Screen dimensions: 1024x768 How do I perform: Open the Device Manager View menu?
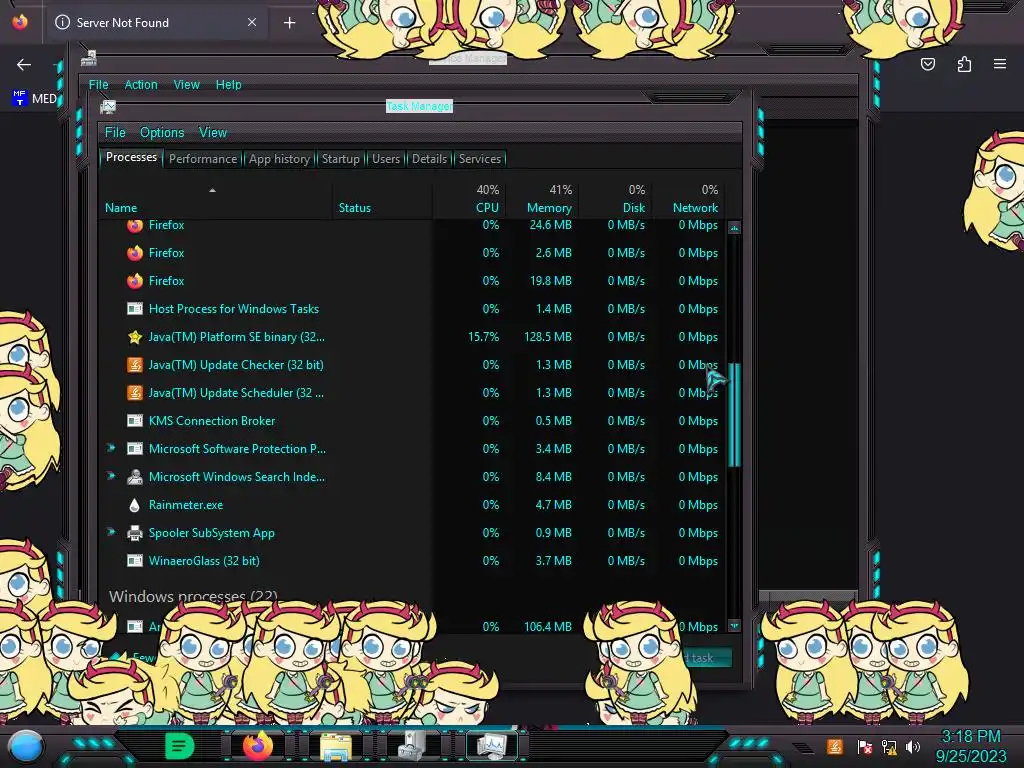tap(187, 85)
